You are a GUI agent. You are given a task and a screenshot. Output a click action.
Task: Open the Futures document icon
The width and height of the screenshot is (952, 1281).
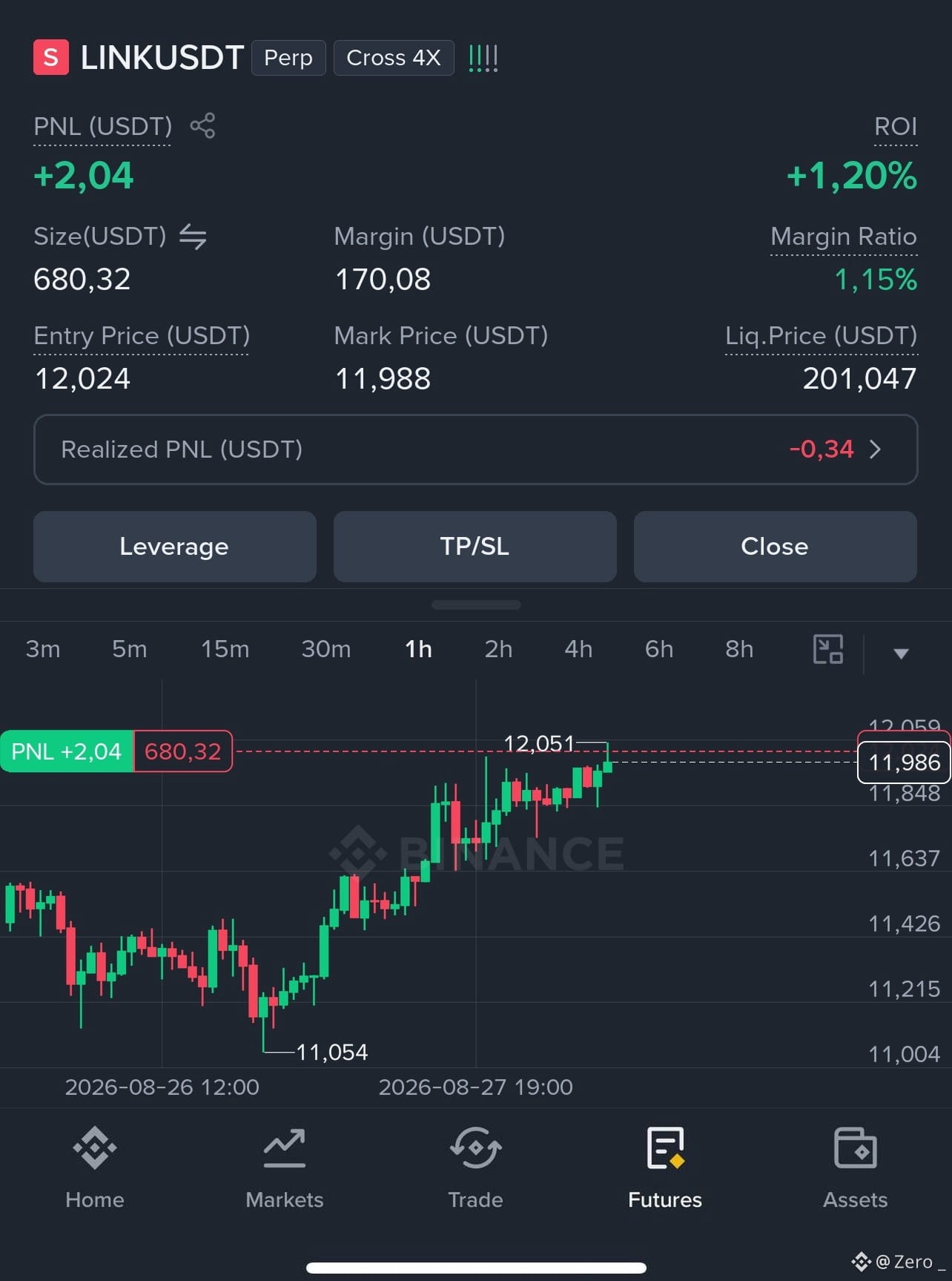point(665,1148)
